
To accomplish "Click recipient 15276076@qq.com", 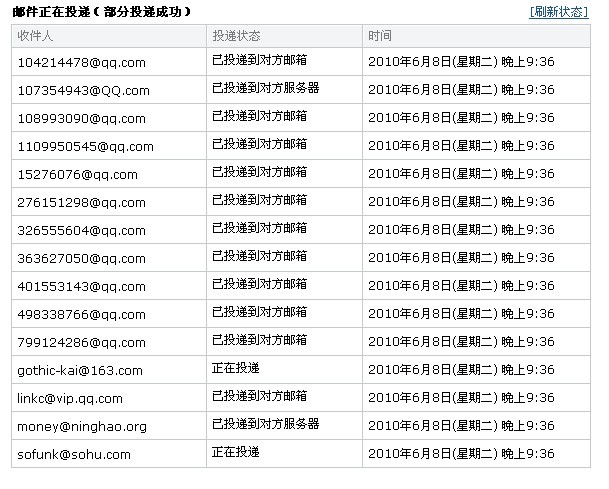I will tap(78, 174).
